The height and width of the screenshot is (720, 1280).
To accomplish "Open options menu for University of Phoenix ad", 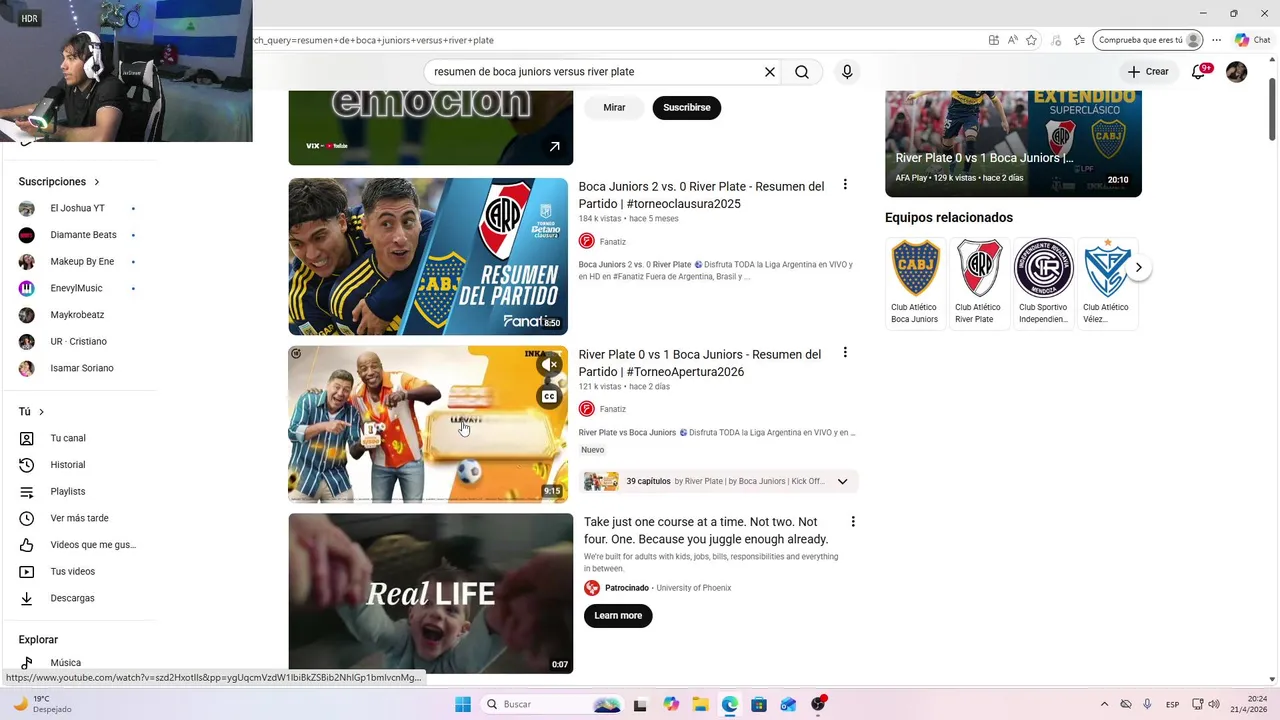I will [x=853, y=521].
